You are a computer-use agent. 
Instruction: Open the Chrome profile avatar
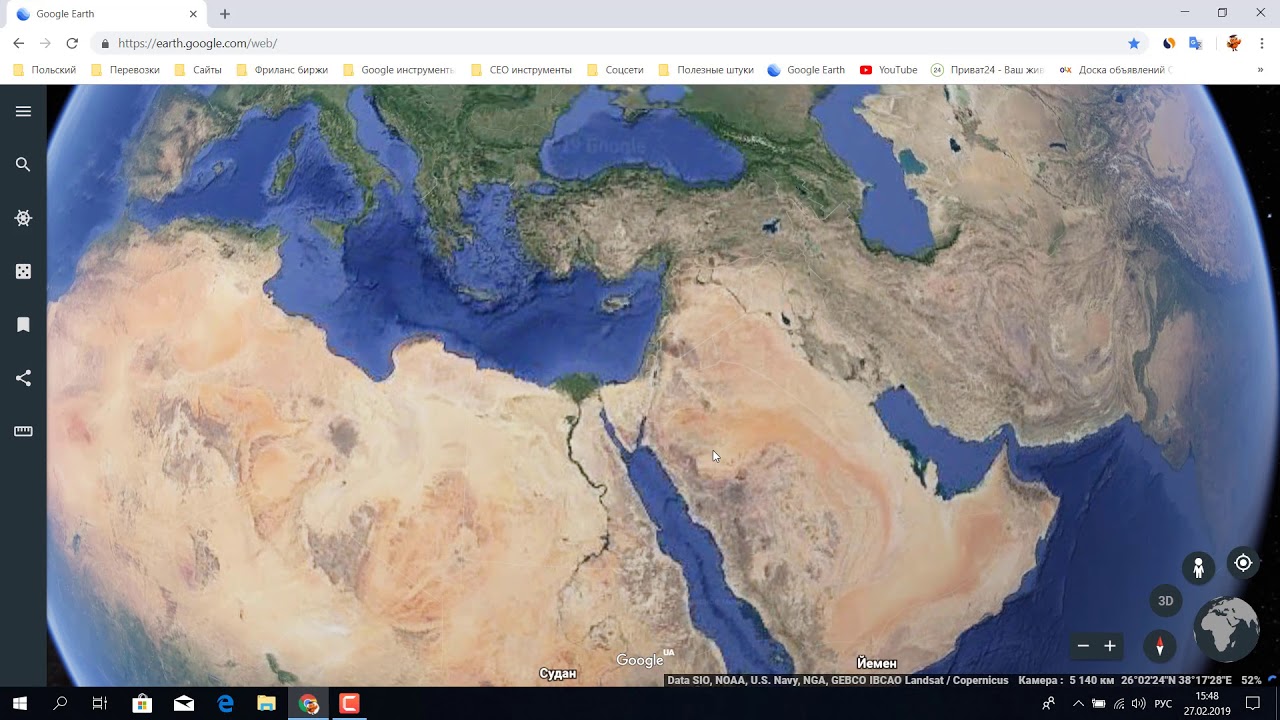click(x=1234, y=43)
